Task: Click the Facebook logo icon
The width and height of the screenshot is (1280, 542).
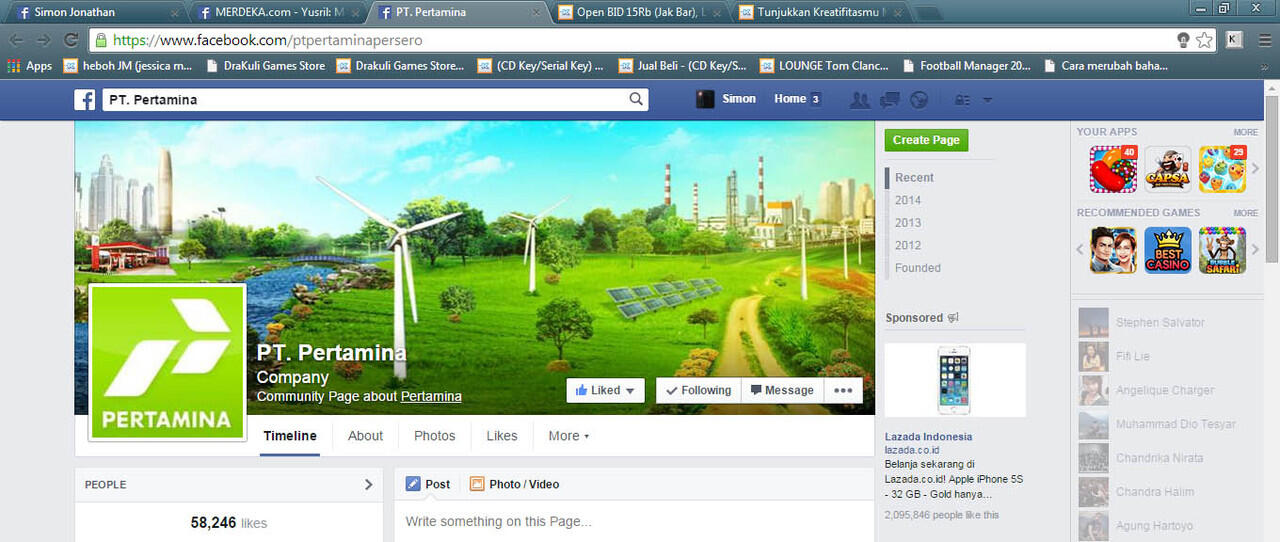Action: tap(85, 100)
